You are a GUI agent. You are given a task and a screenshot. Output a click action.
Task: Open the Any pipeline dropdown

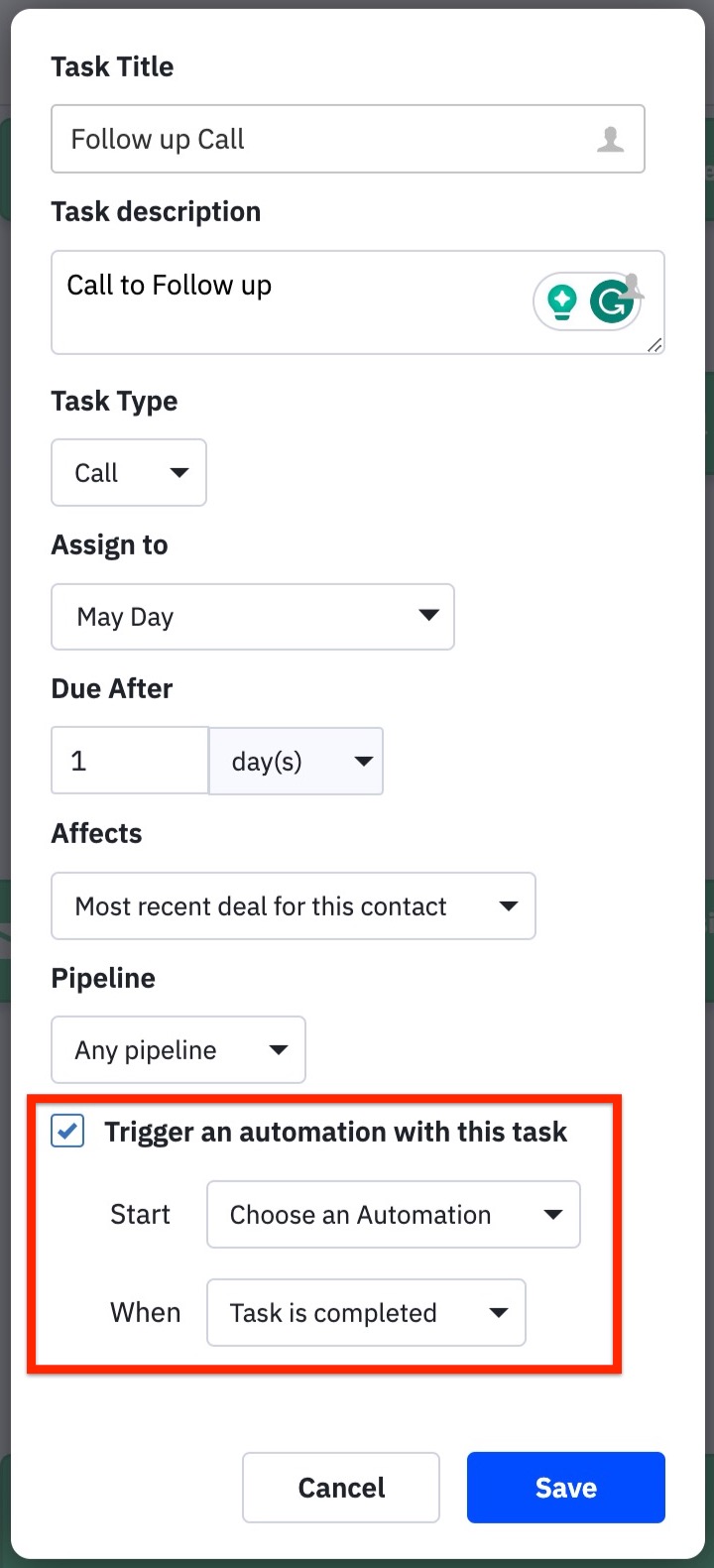[x=178, y=1049]
